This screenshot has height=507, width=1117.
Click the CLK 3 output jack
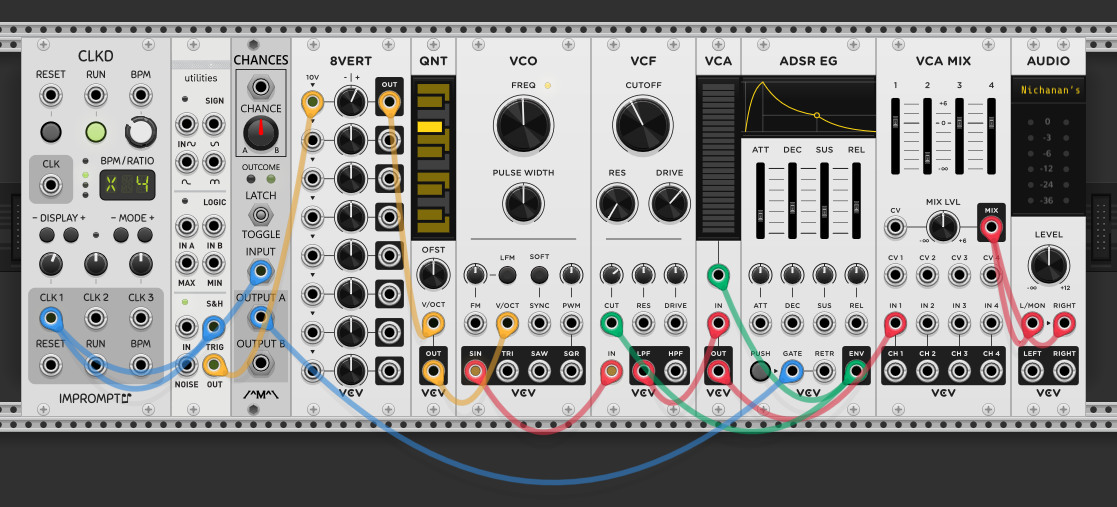(x=140, y=318)
